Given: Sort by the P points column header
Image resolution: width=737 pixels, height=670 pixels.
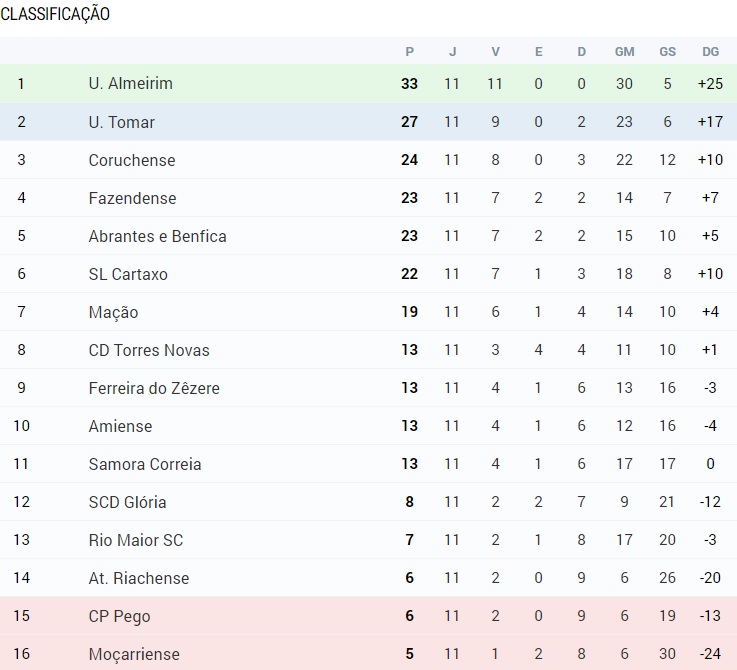Looking at the screenshot, I should (x=410, y=52).
